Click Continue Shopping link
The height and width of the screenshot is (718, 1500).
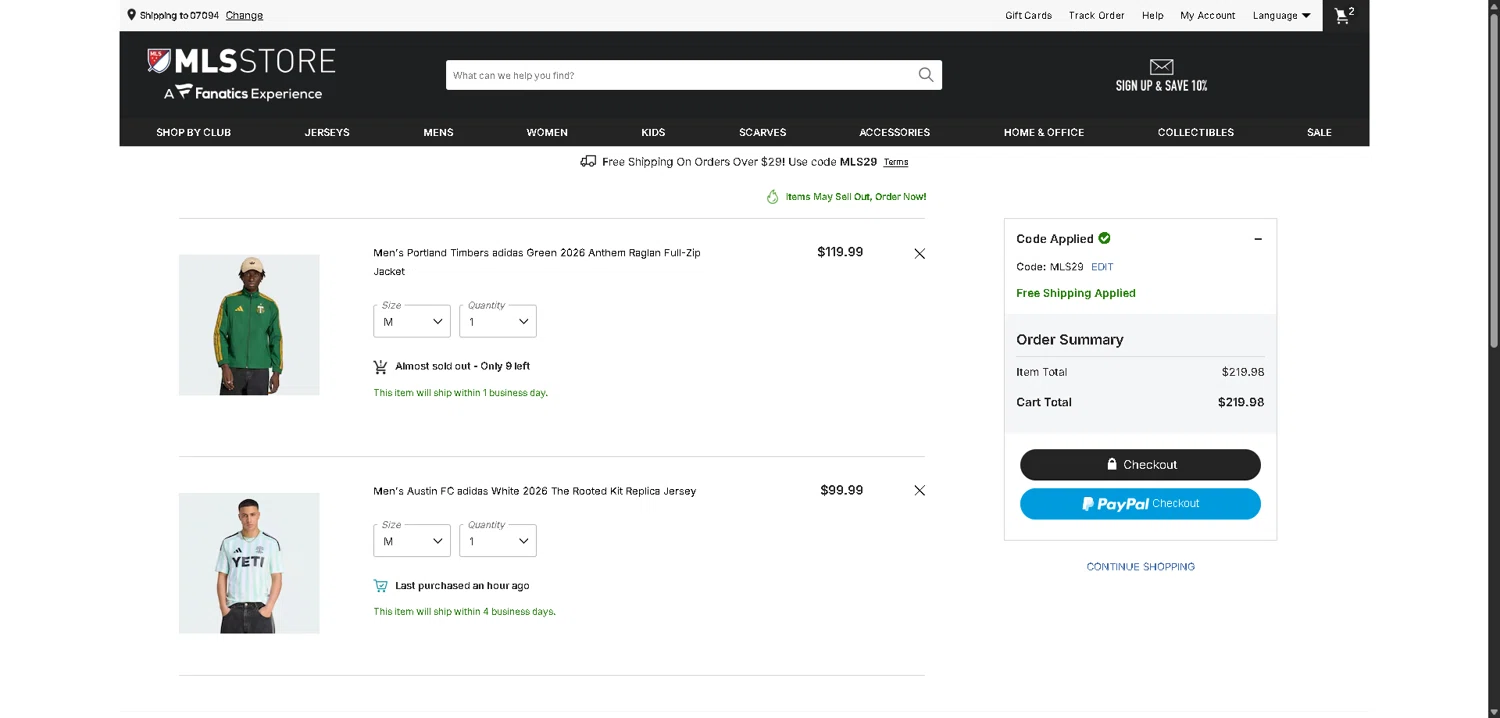coord(1141,567)
